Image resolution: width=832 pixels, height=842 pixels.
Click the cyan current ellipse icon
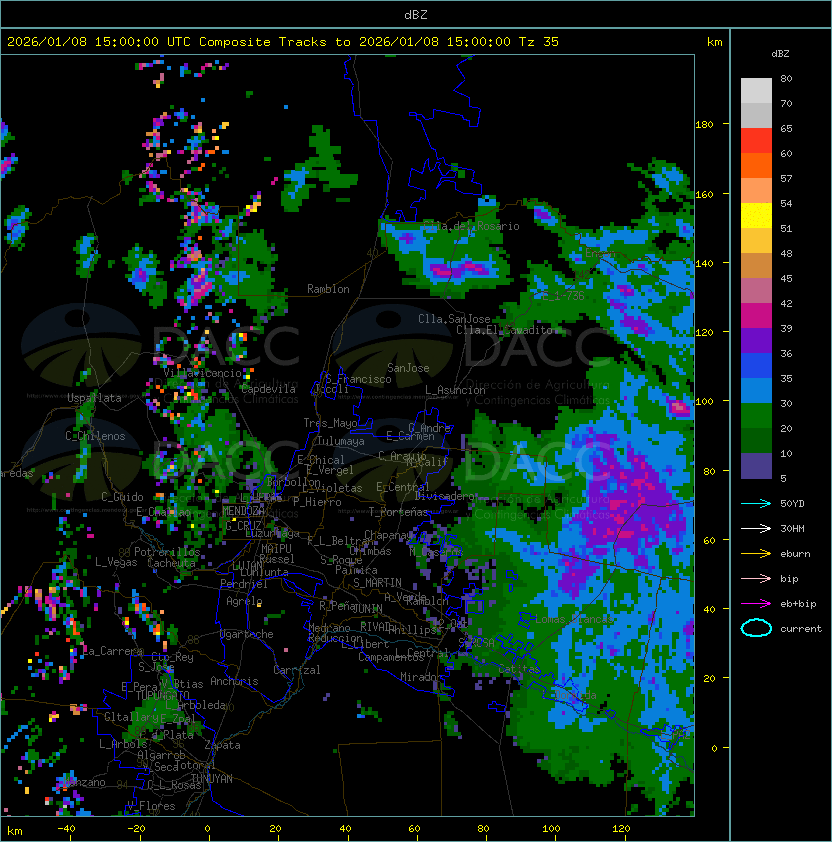(x=756, y=628)
